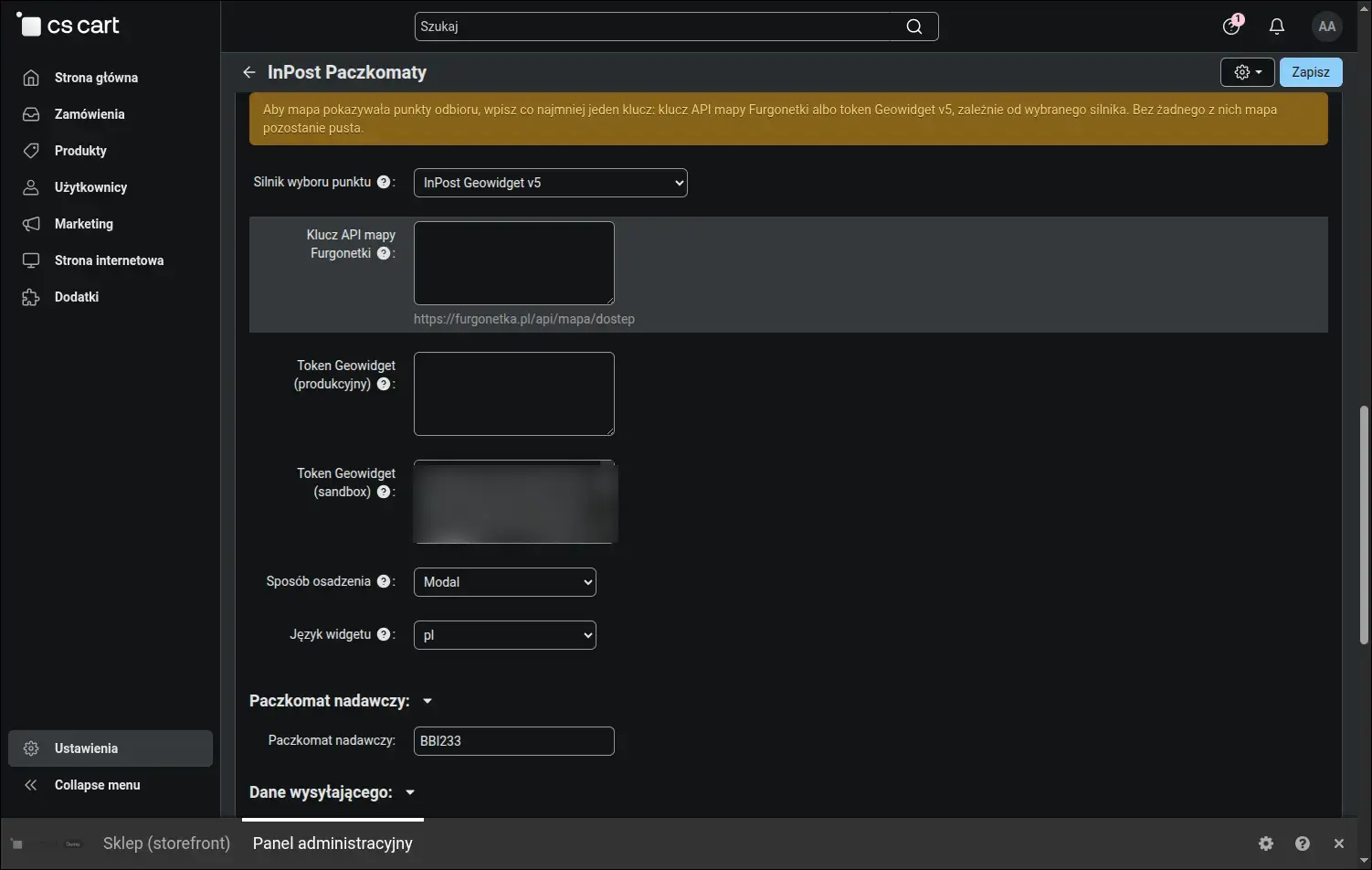Image resolution: width=1372 pixels, height=870 pixels.
Task: Click the Collapse menu double-chevron icon
Action: click(x=31, y=785)
